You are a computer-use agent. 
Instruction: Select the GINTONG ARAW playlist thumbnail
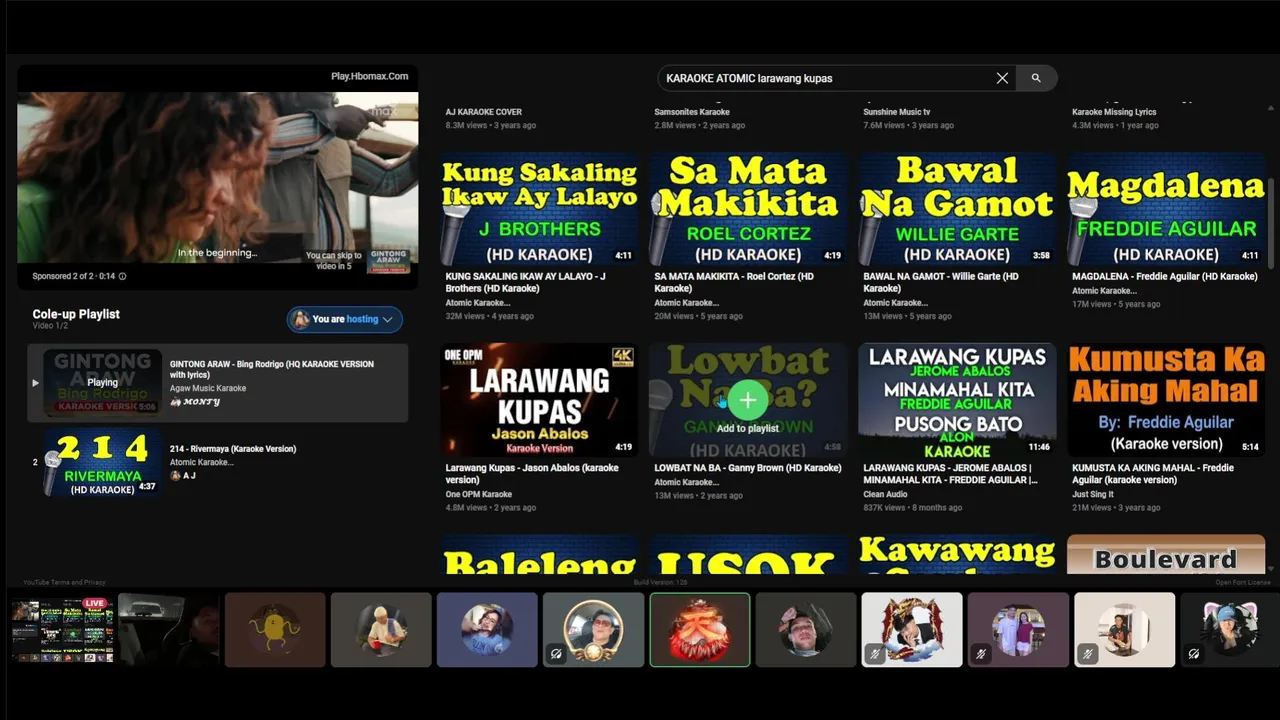(102, 382)
